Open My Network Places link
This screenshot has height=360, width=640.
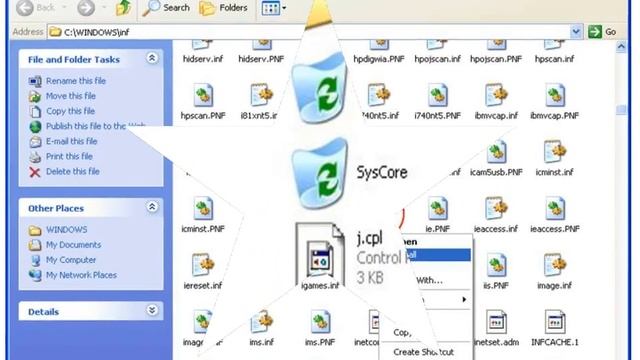click(x=81, y=275)
